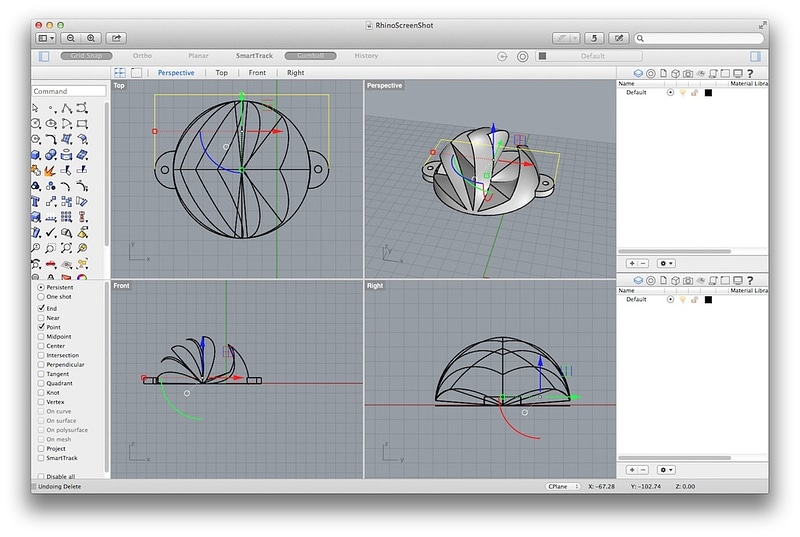Open the box object icon in lower panel
Image resolution: width=800 pixels, height=537 pixels.
[x=675, y=280]
